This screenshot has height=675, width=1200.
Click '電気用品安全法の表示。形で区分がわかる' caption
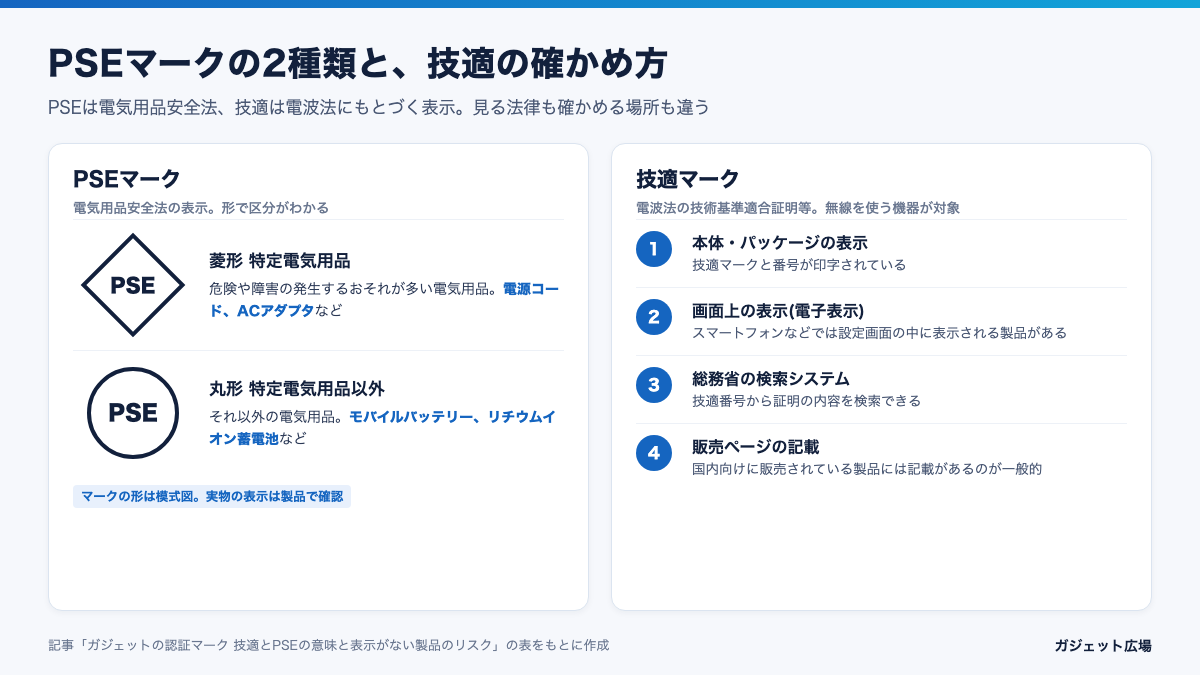click(201, 208)
